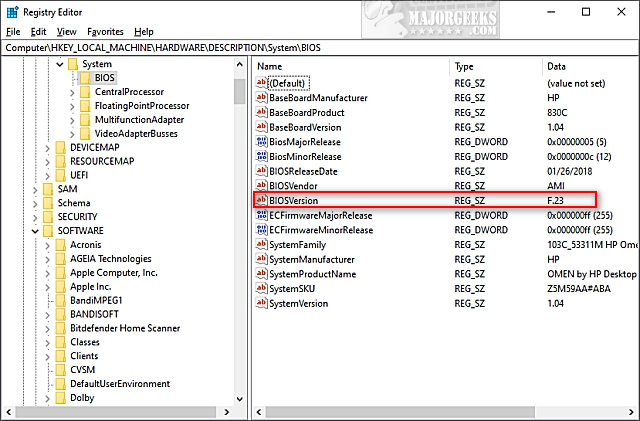Click the UEFI folder icon

tap(60, 175)
